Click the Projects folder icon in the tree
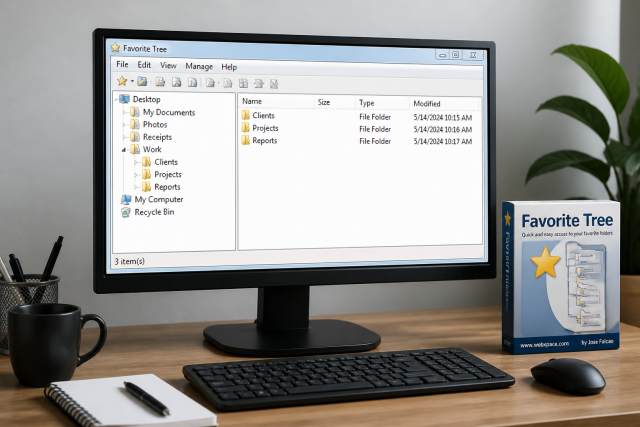 (x=146, y=174)
